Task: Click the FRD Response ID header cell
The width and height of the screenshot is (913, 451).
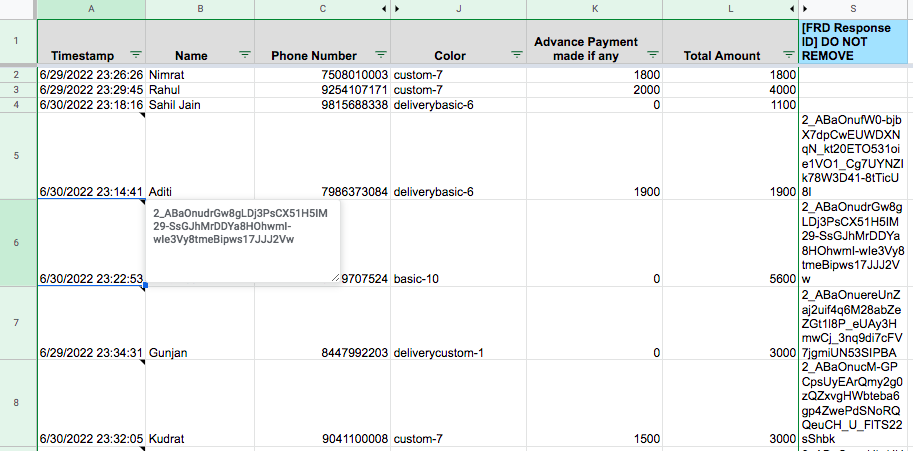Action: [x=853, y=41]
